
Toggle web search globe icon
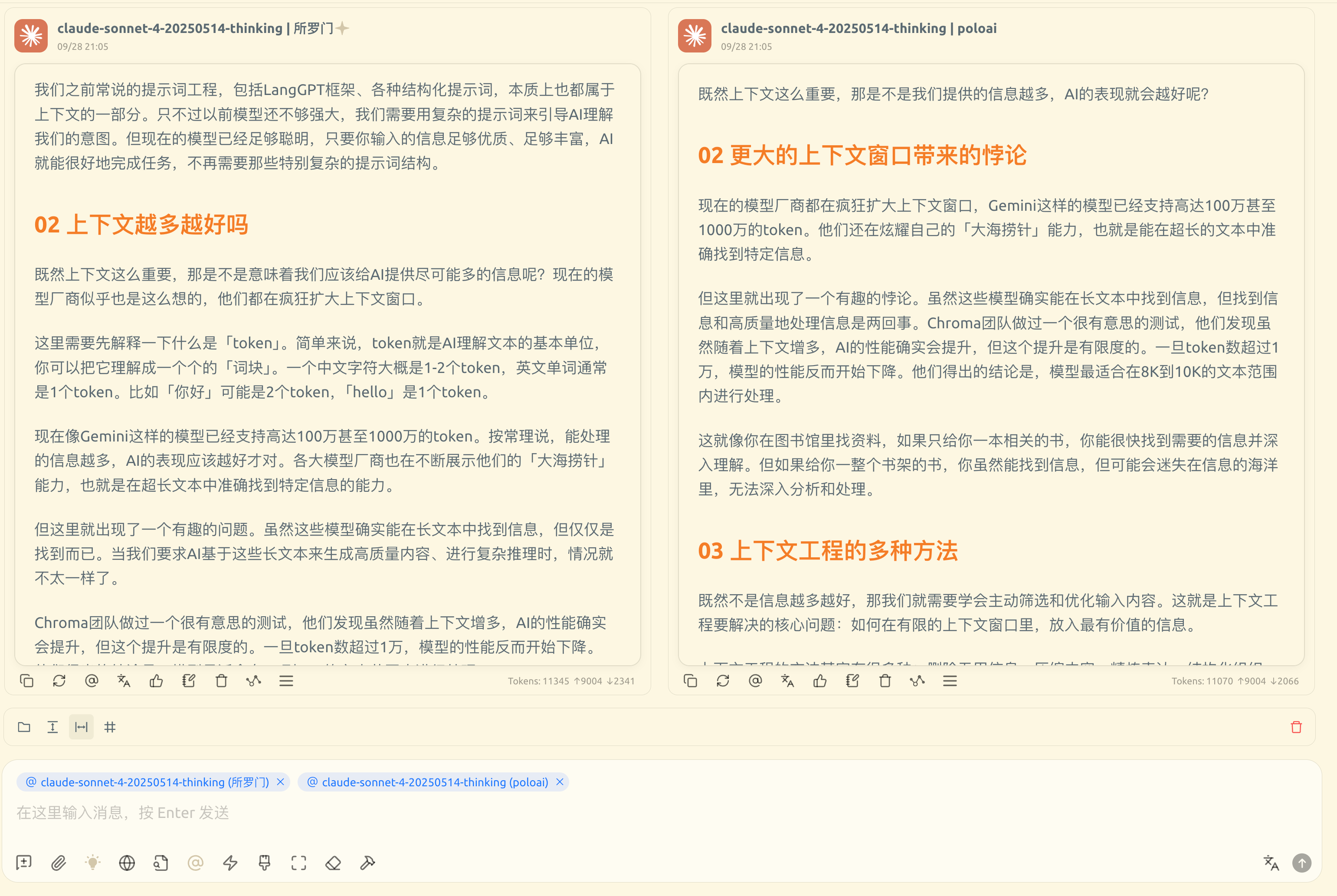tap(127, 862)
